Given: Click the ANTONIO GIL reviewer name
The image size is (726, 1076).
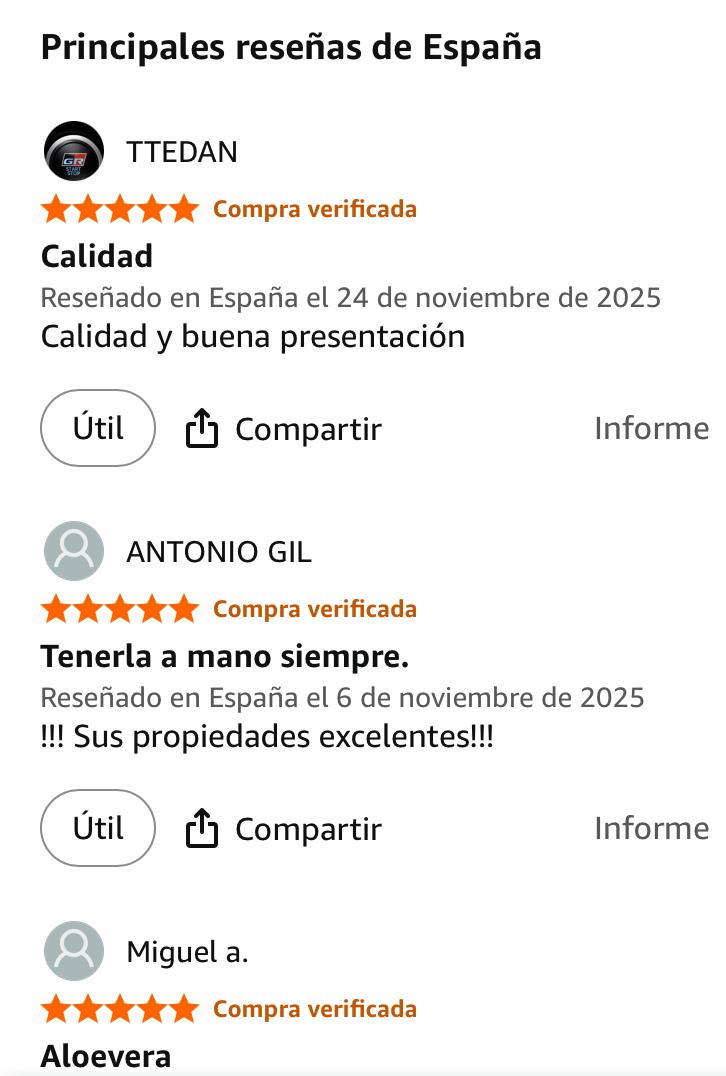Looking at the screenshot, I should tap(219, 552).
